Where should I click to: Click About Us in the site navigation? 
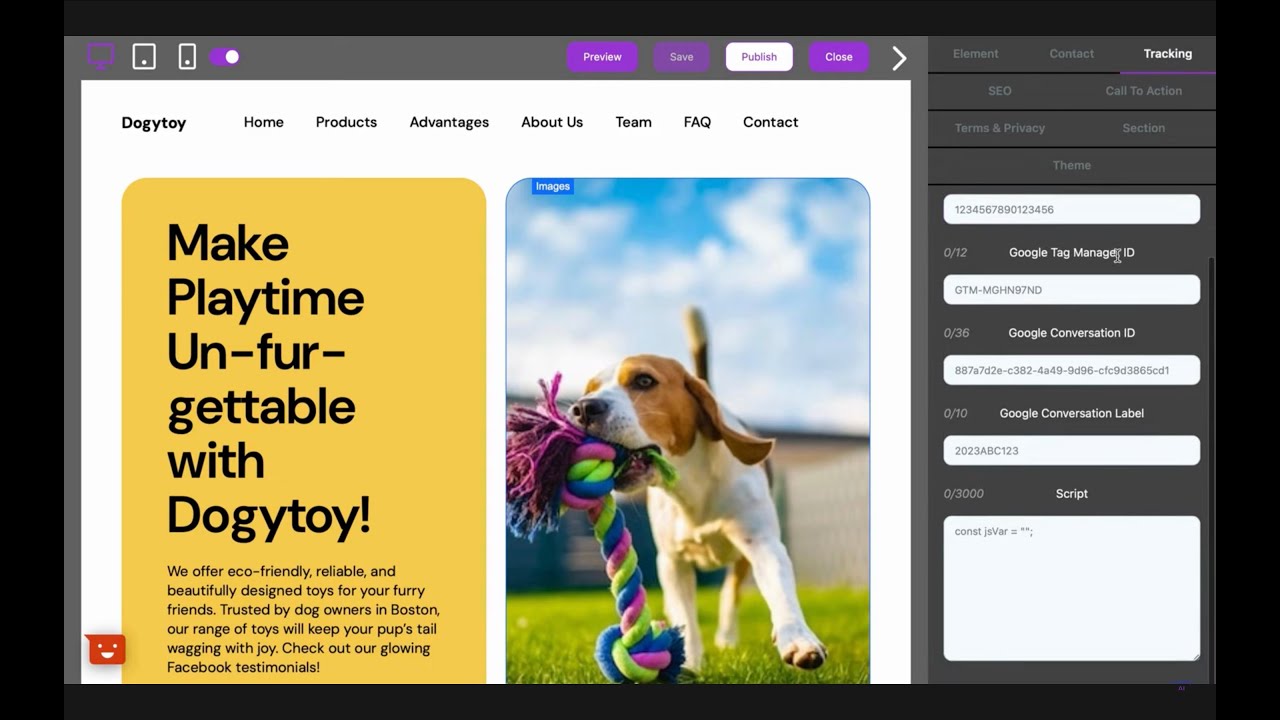(552, 122)
